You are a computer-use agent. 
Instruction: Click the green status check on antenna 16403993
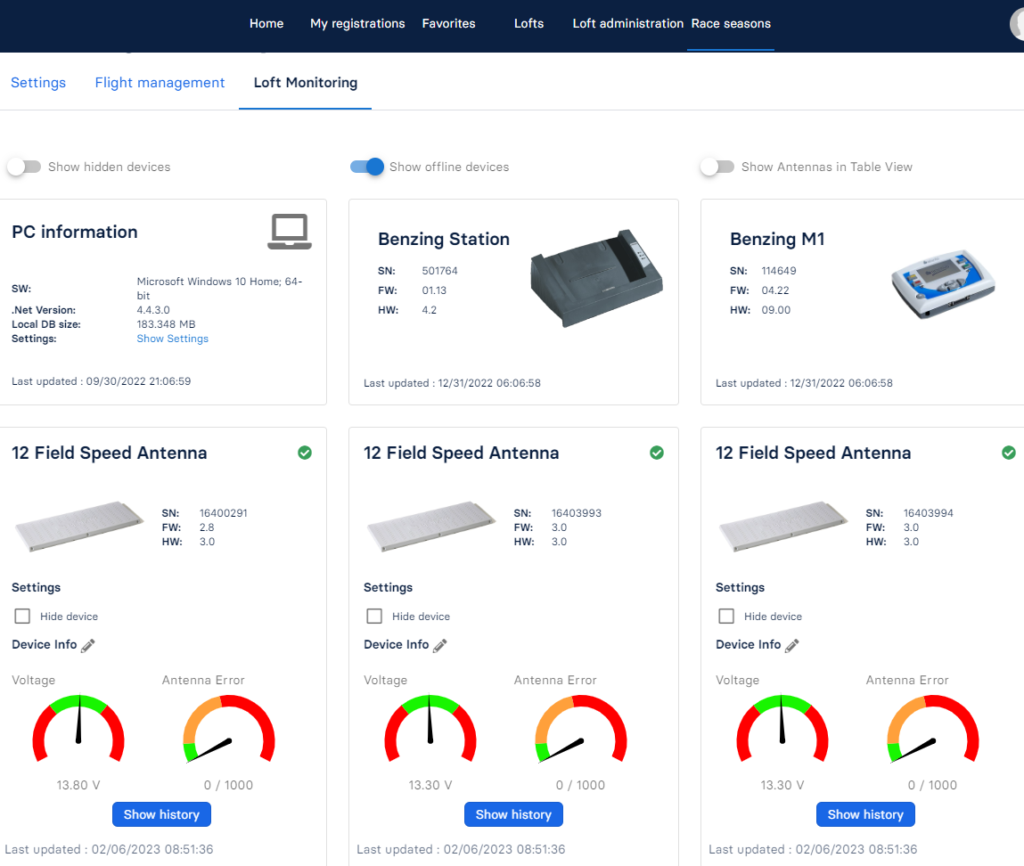click(657, 453)
